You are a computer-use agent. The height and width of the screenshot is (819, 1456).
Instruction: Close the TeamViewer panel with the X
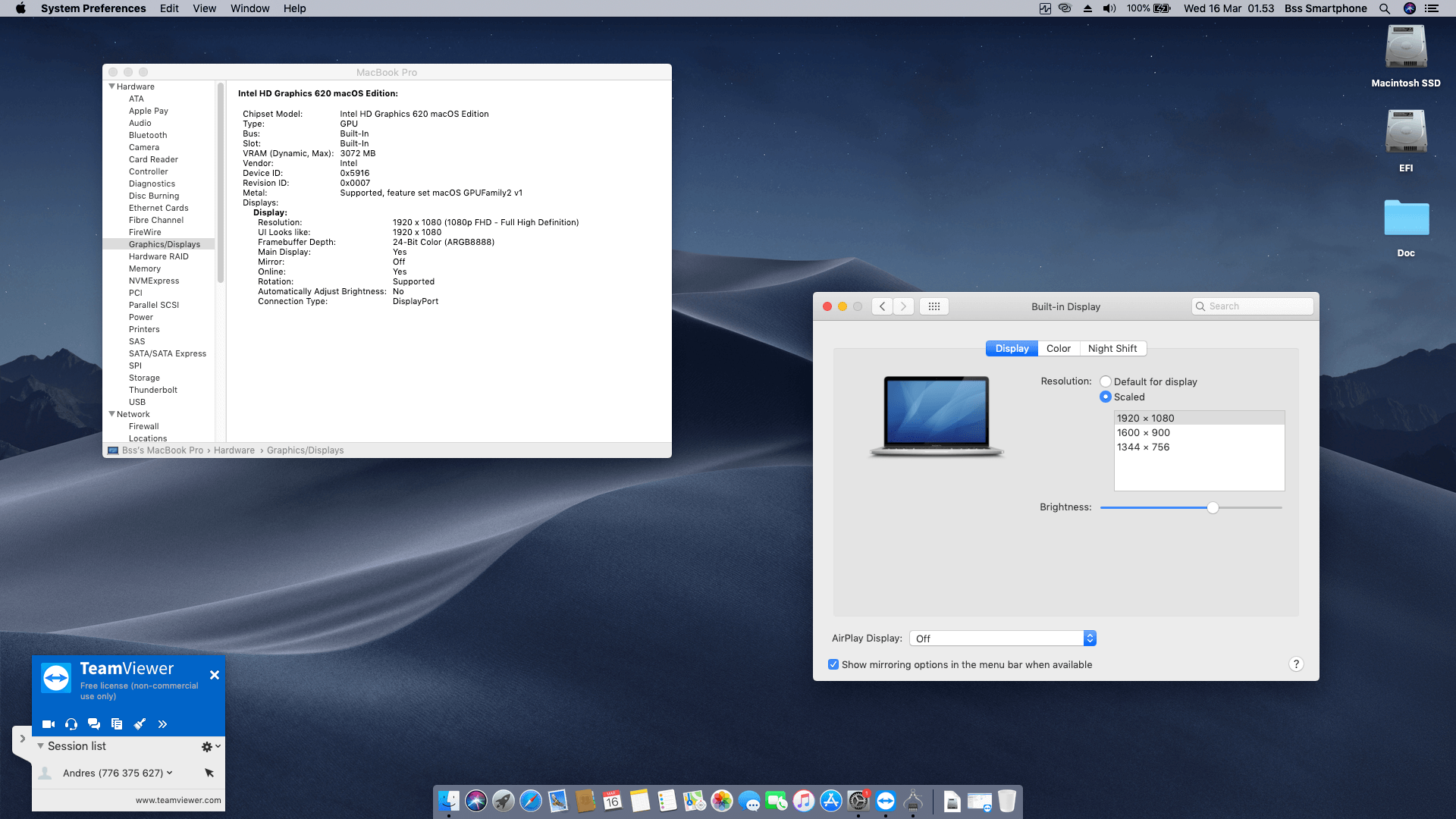point(215,675)
